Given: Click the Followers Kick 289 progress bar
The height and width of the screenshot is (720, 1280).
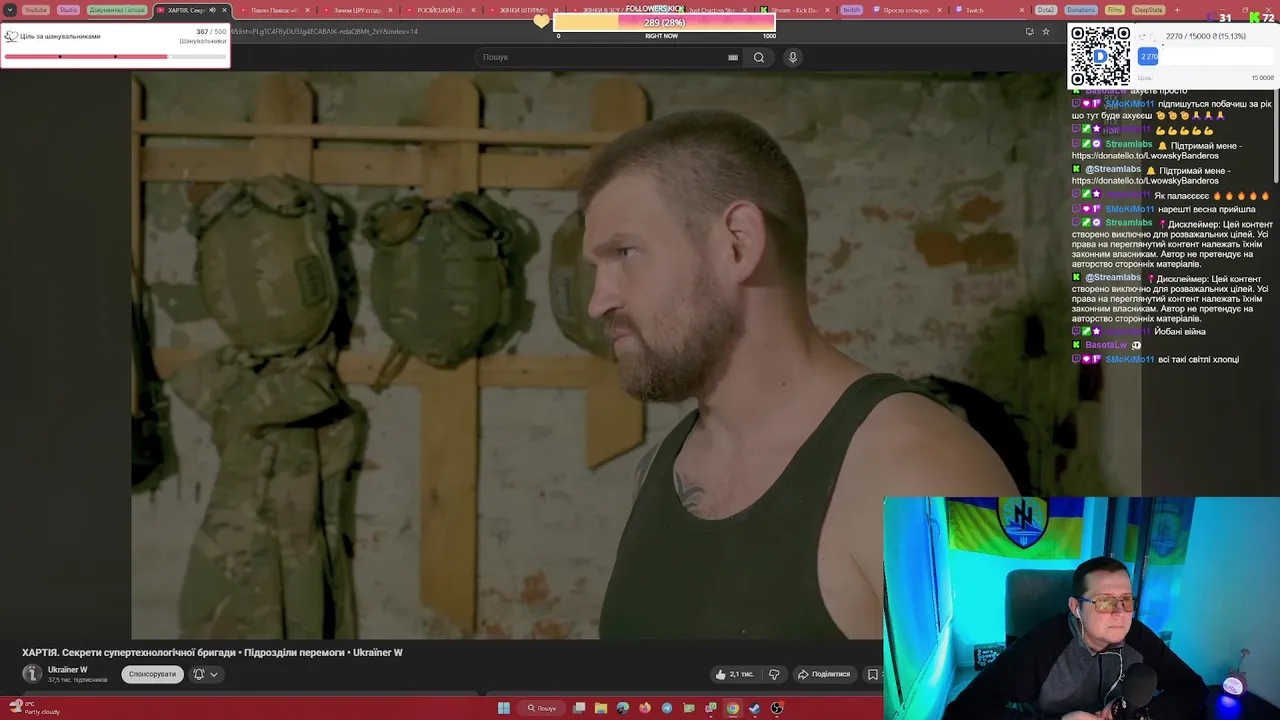Looking at the screenshot, I should pos(664,22).
